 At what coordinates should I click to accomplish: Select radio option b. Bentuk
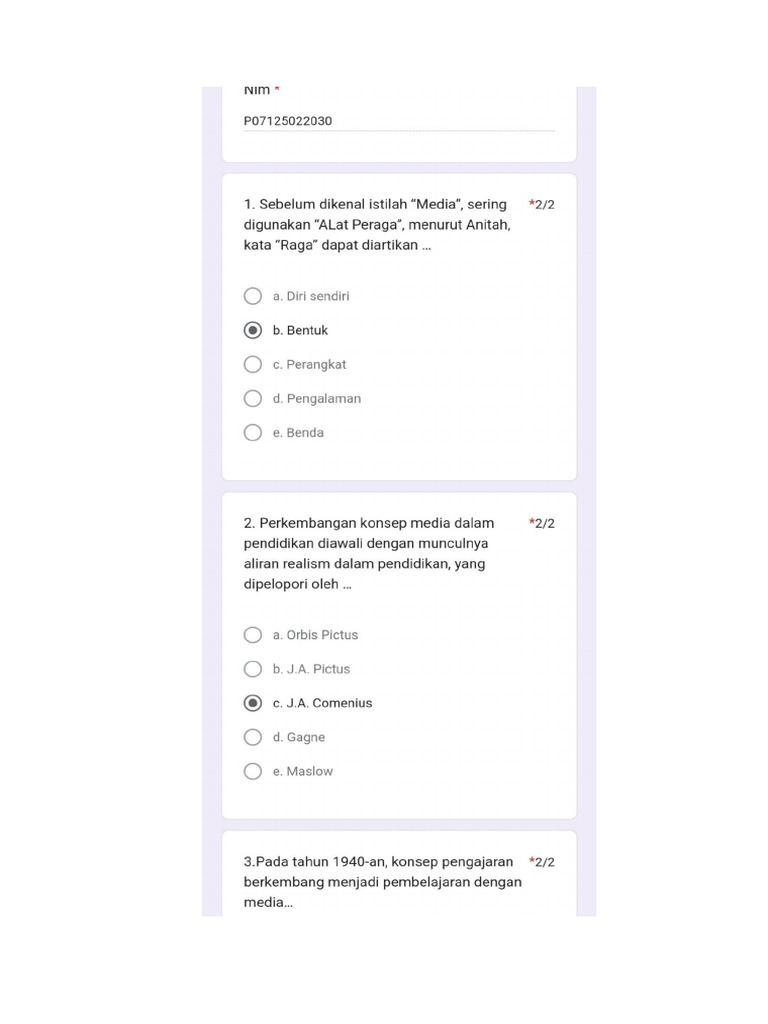(x=253, y=330)
